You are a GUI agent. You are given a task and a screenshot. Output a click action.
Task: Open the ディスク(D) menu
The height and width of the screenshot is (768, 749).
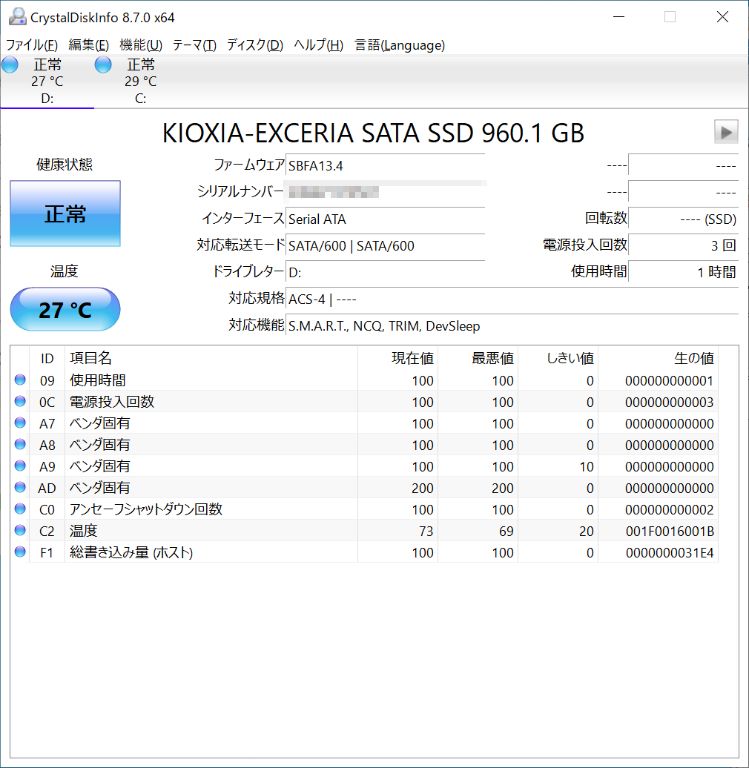point(255,45)
